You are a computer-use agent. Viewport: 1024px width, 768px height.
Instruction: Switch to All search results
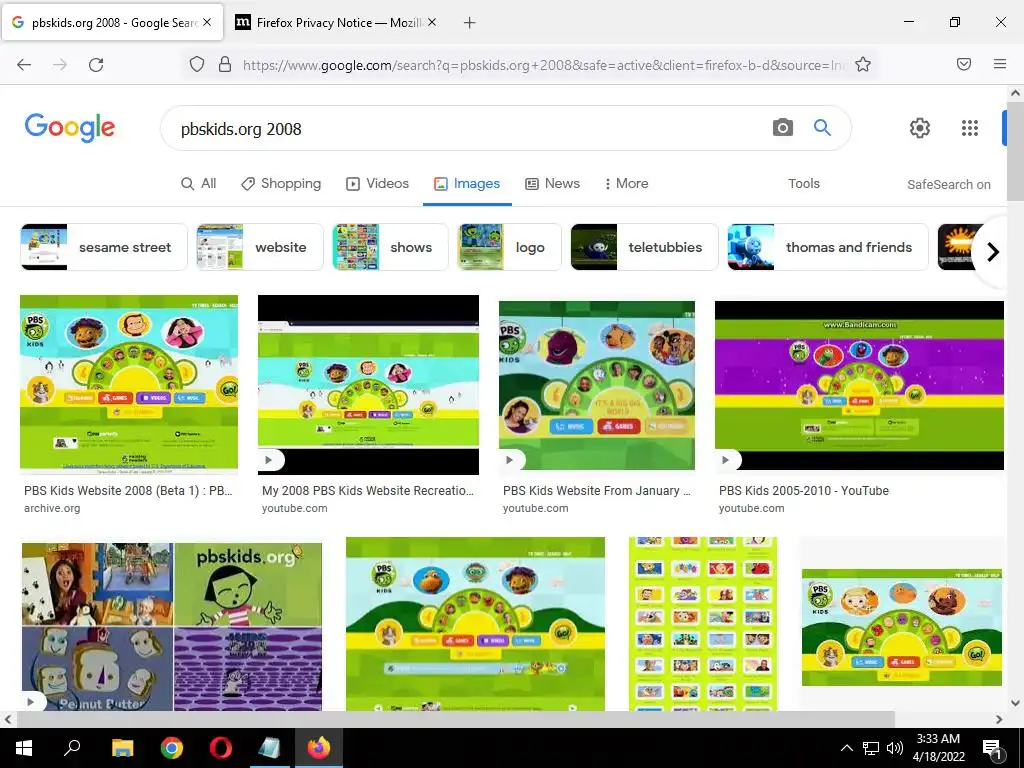199,184
